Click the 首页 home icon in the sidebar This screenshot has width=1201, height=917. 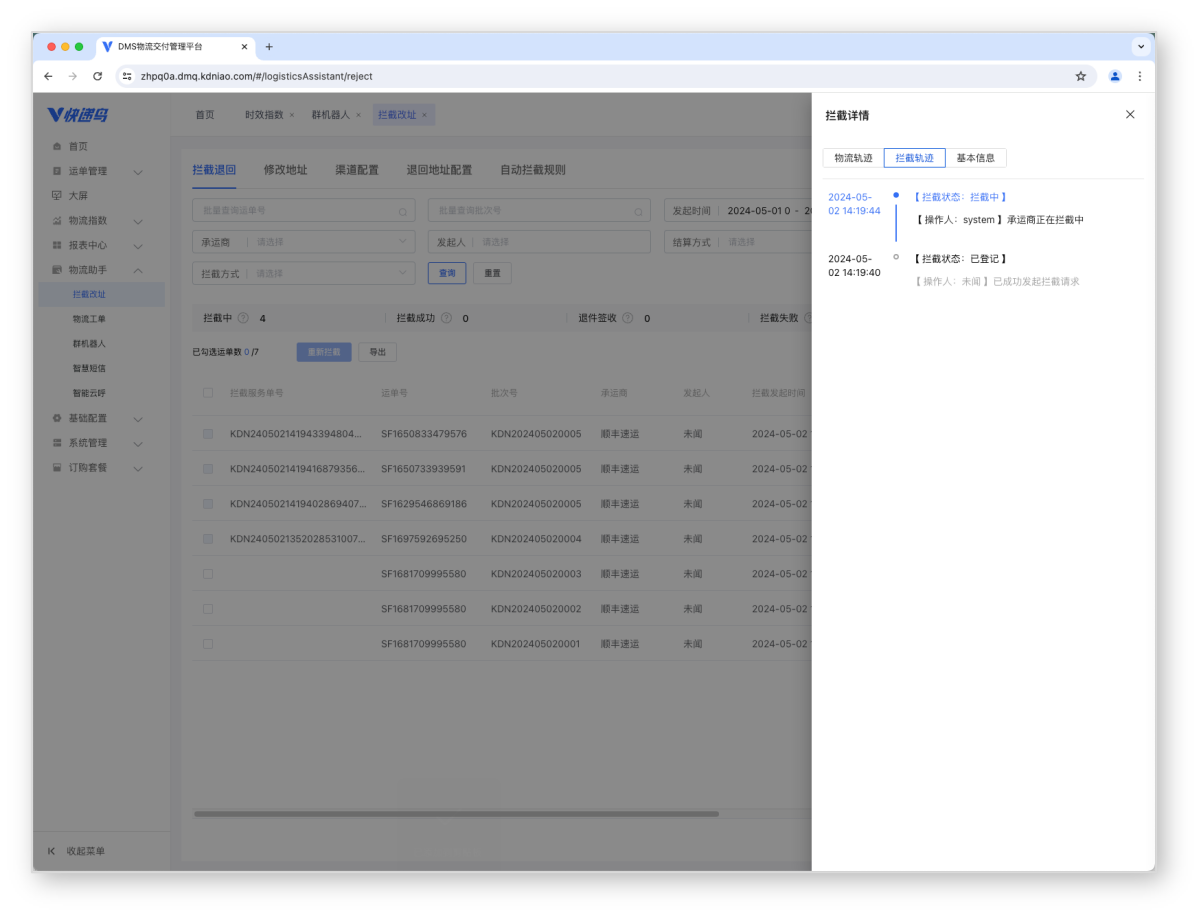[57, 147]
